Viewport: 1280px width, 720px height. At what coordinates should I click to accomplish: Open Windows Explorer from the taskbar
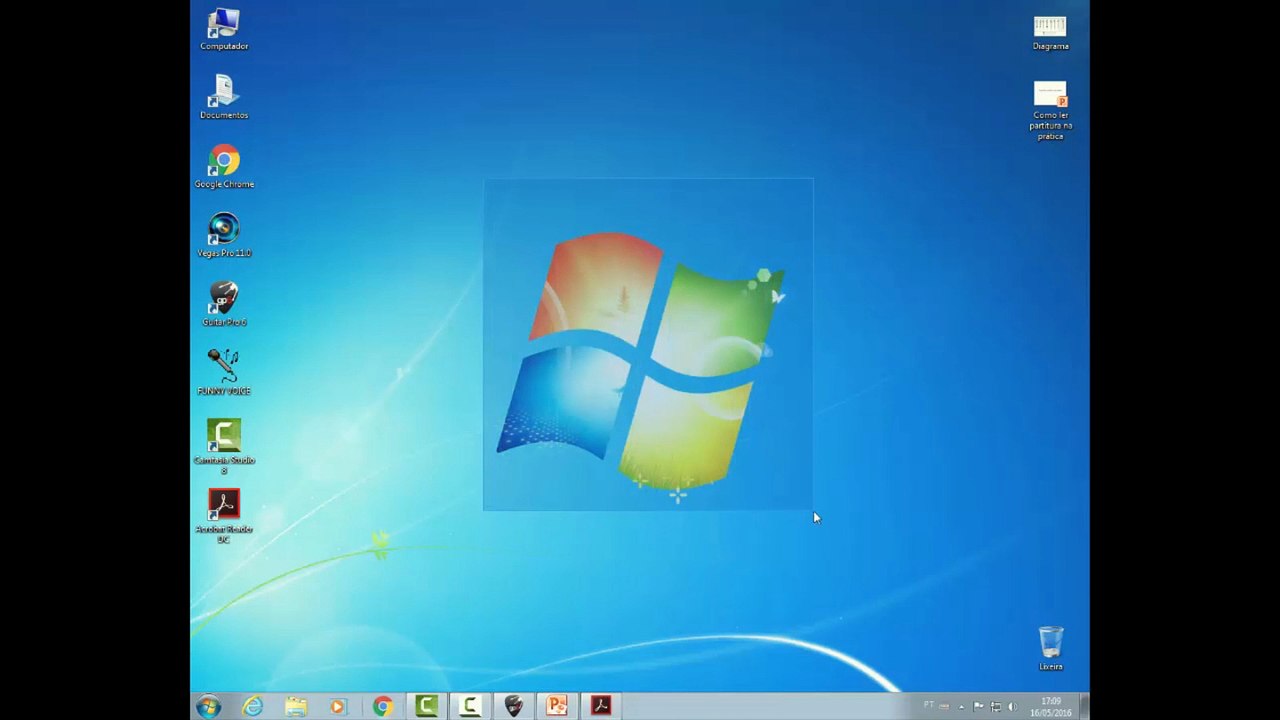pyautogui.click(x=296, y=706)
